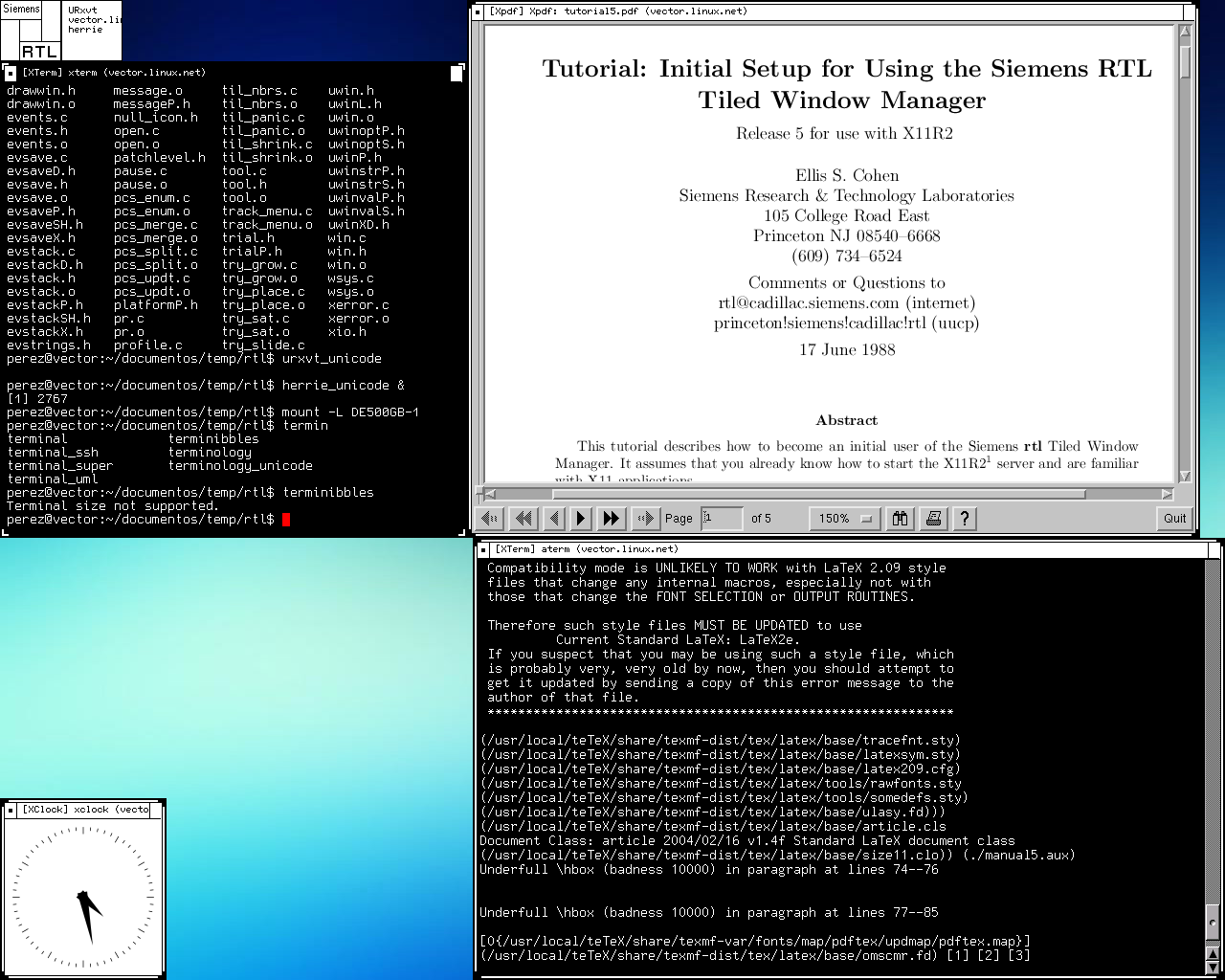Click the Xpdf horizontal scrollbar right arrow
Screen dimensions: 1225x980
[x=1167, y=495]
